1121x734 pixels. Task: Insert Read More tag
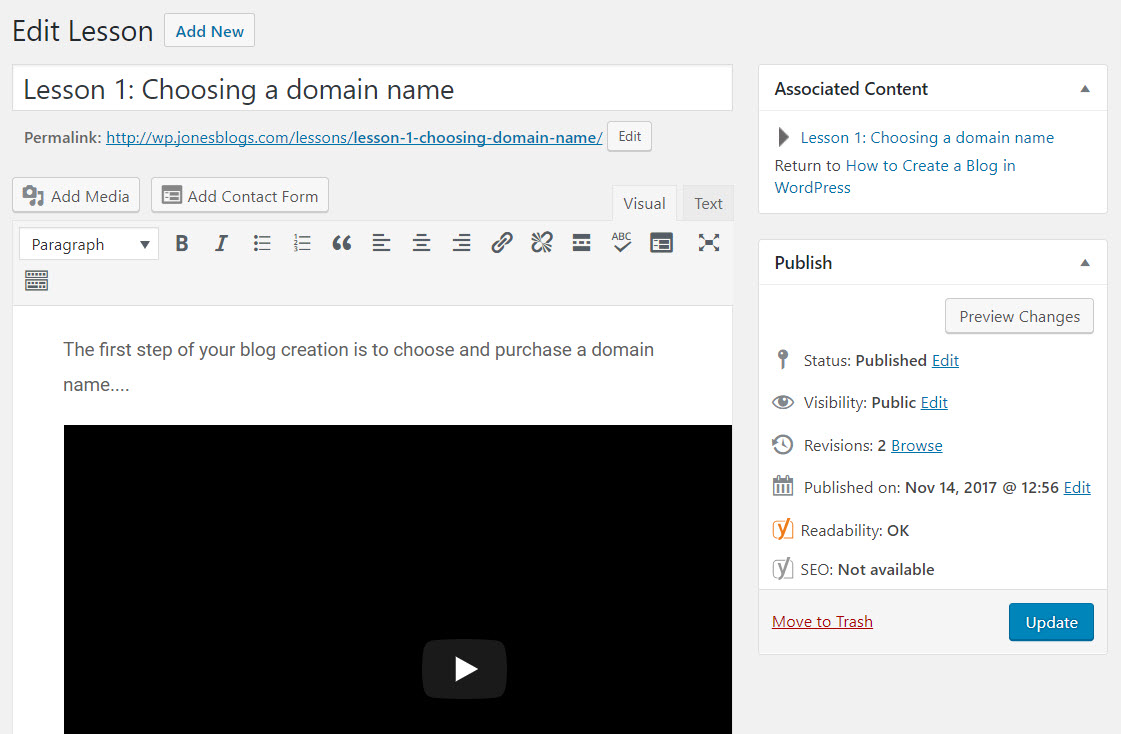(x=581, y=244)
